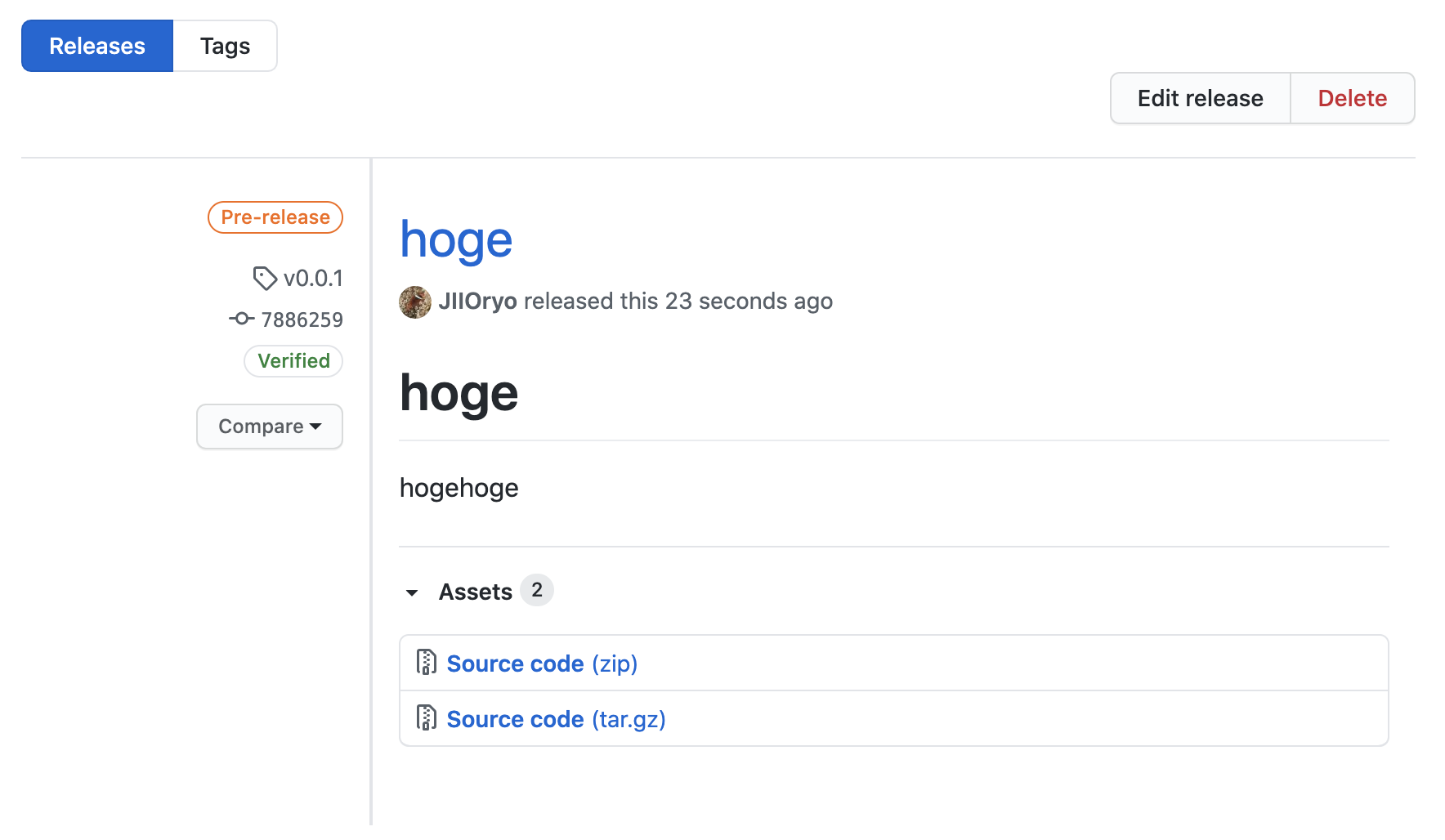Viewport: 1445px width, 840px height.
Task: Open commit 7886259
Action: 302,319
